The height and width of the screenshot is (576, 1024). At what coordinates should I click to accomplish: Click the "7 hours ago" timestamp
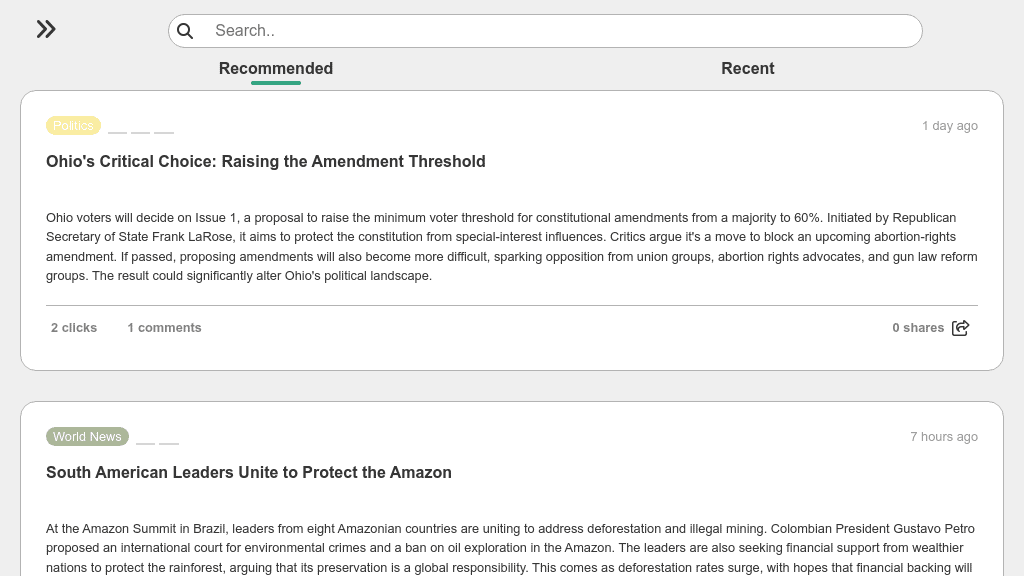click(x=943, y=437)
